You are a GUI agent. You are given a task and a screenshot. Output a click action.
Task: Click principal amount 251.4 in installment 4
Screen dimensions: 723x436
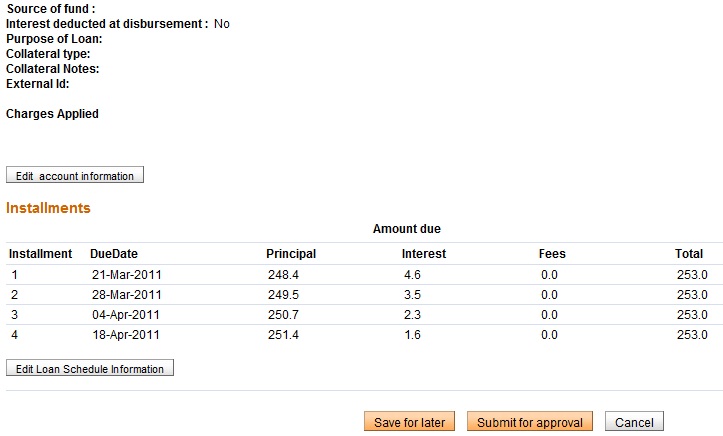(x=283, y=335)
